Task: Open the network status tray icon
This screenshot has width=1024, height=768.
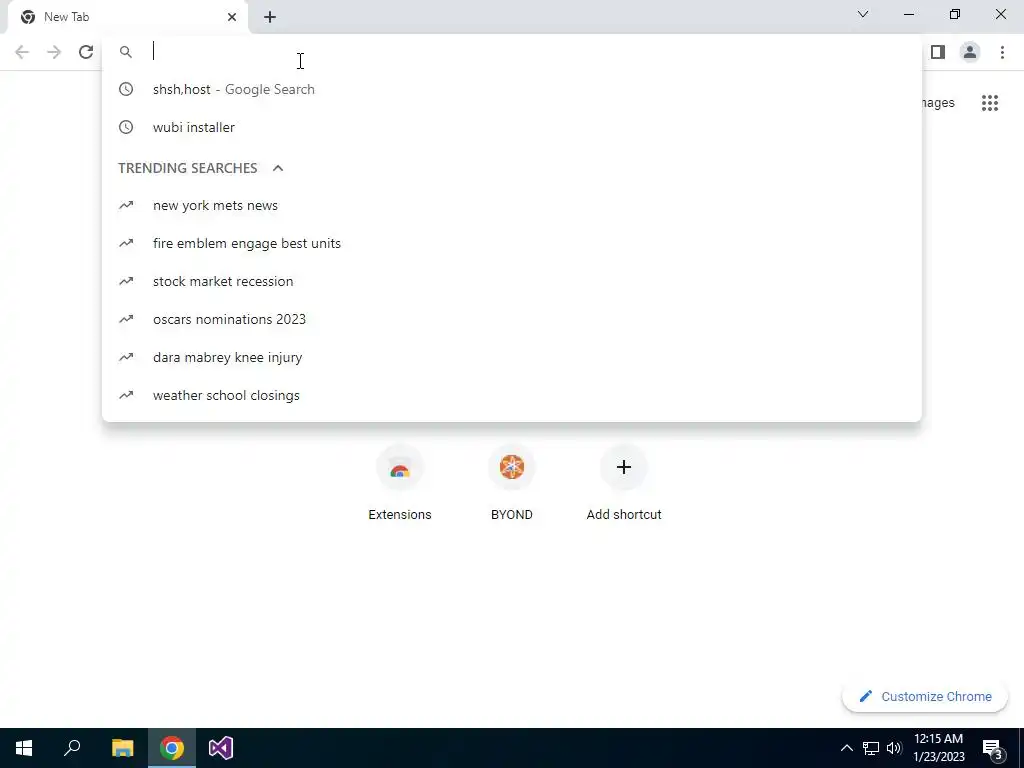Action: [x=871, y=748]
